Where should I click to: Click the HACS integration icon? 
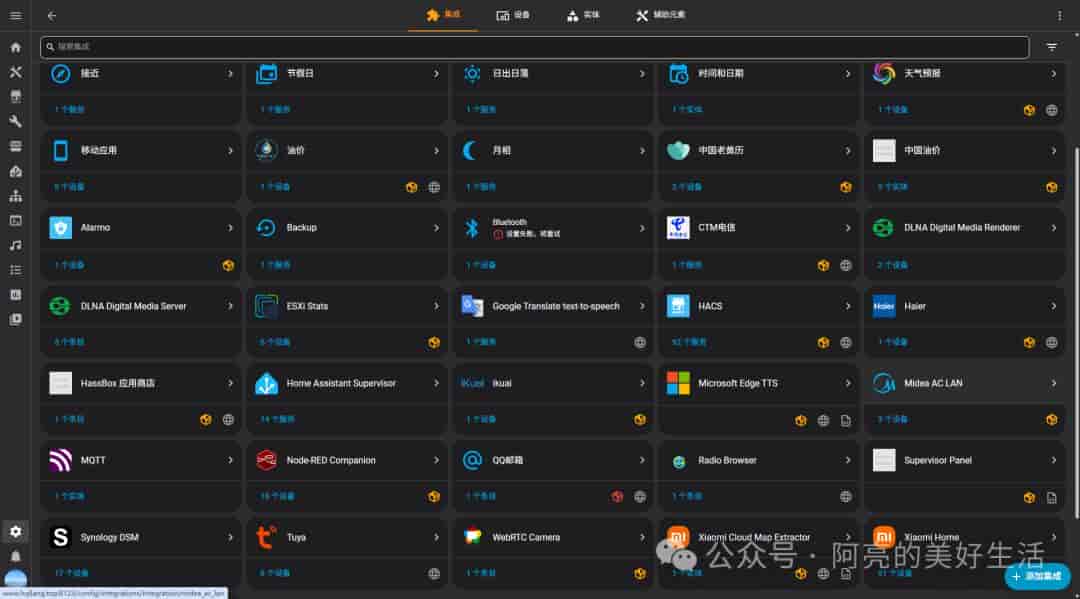click(678, 306)
